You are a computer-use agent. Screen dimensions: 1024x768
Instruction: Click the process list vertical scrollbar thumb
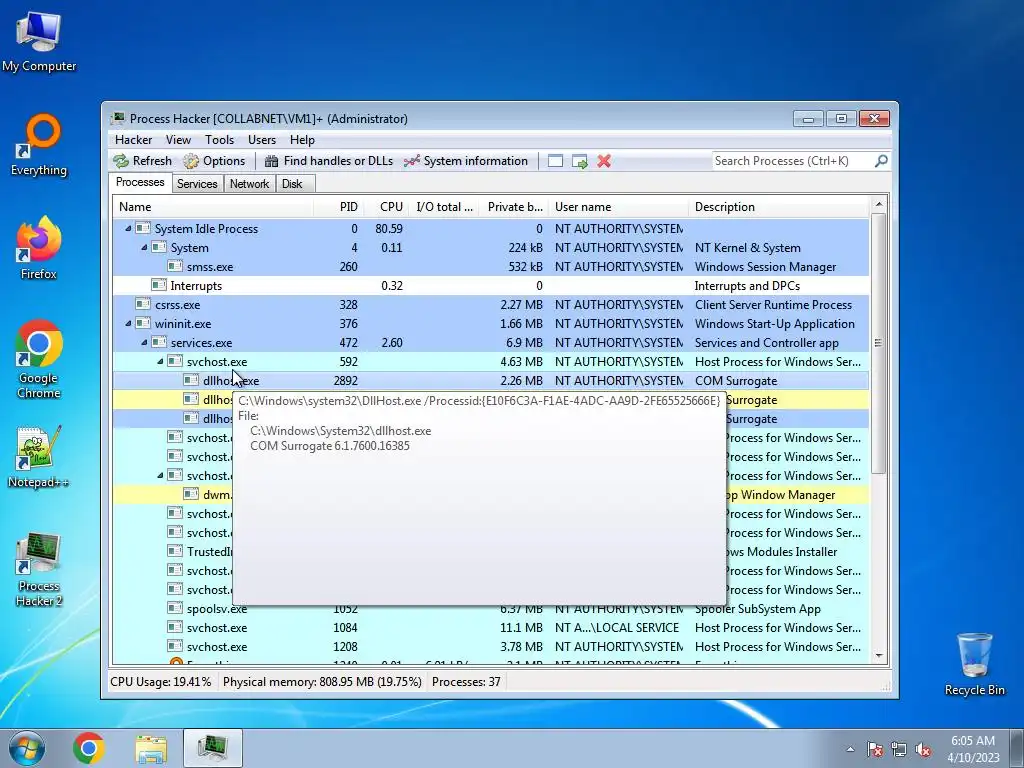coord(878,343)
